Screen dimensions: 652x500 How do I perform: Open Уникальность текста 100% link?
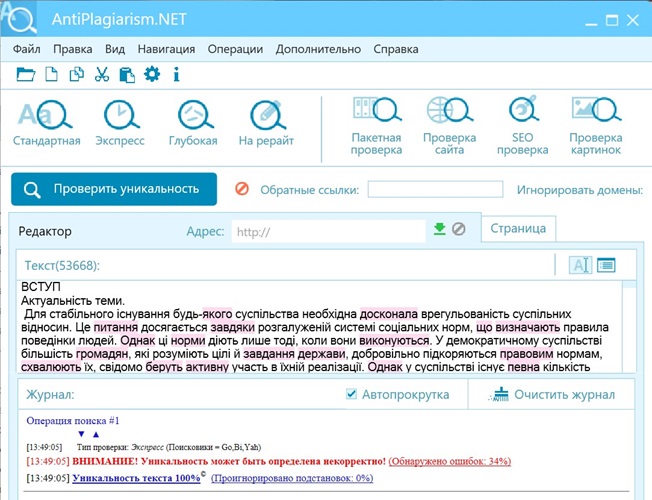[x=136, y=478]
